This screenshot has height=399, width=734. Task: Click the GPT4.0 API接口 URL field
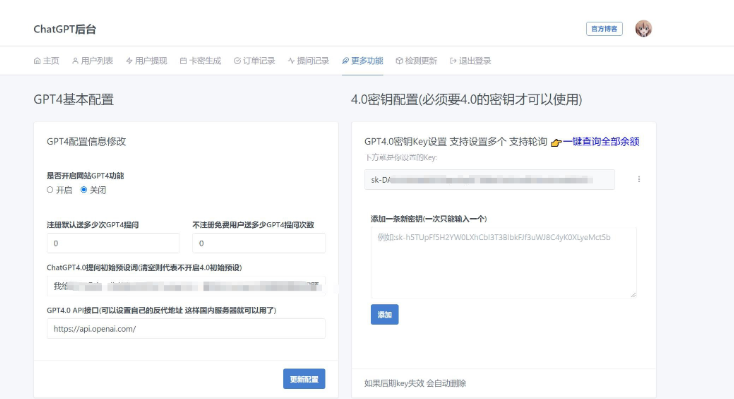pos(186,329)
